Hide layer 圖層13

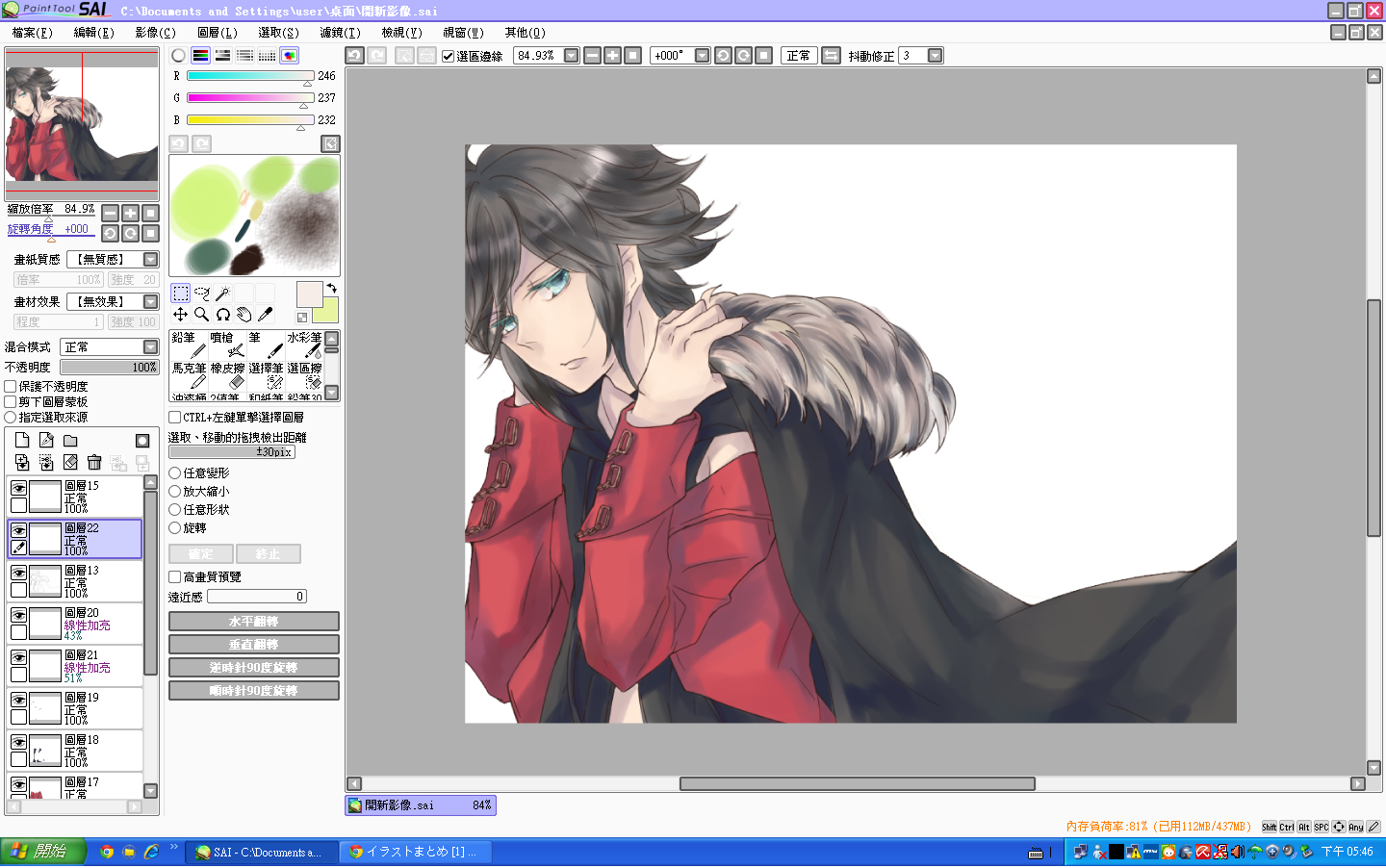[x=18, y=573]
